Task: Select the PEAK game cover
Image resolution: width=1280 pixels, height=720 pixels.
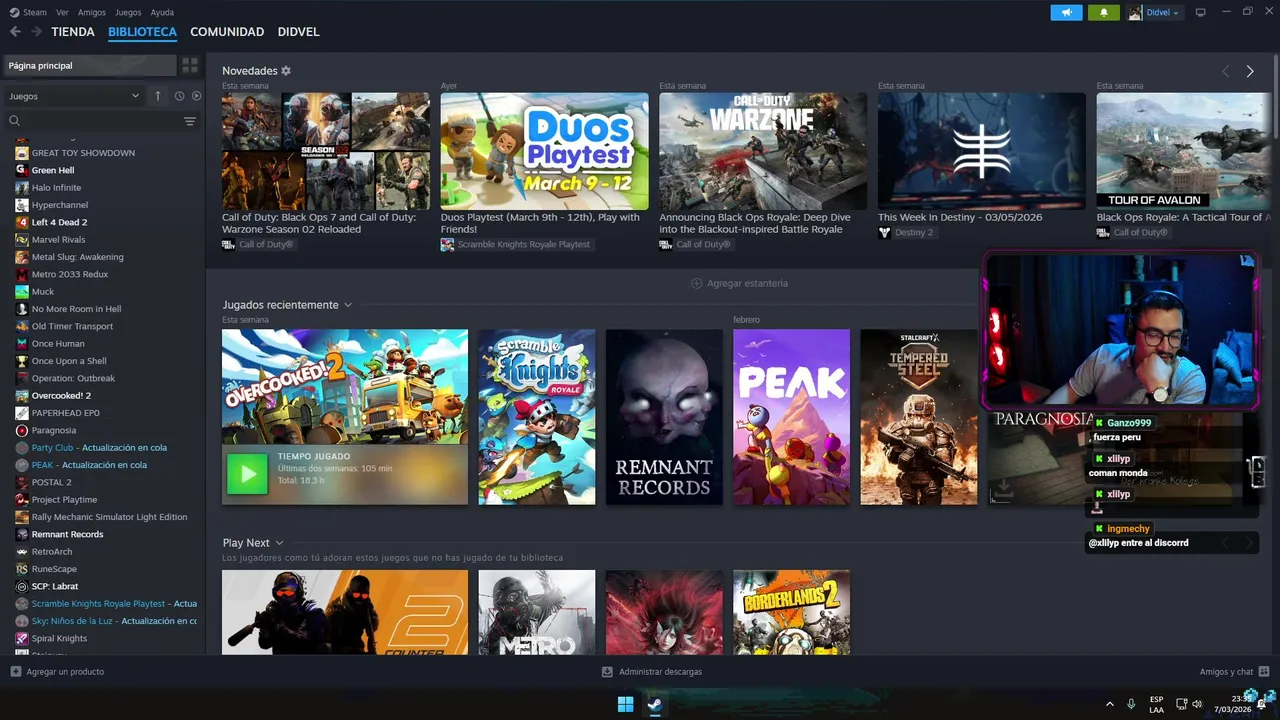Action: [x=791, y=417]
